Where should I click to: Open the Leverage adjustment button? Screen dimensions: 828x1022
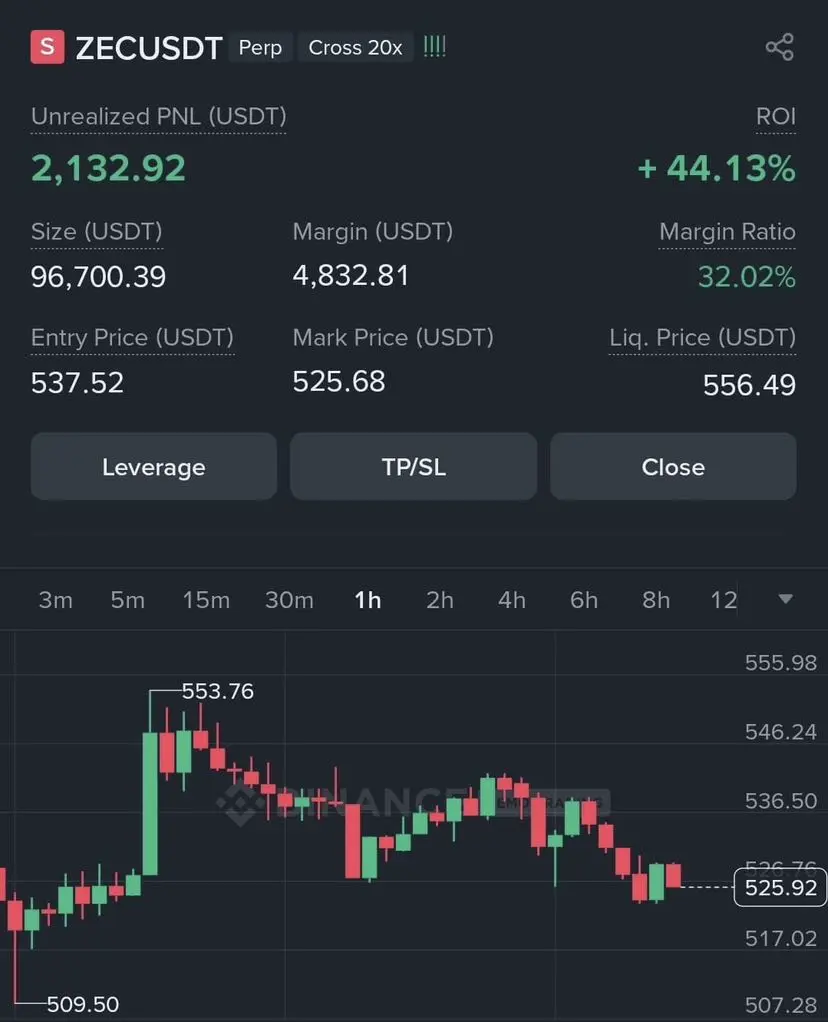pyautogui.click(x=154, y=467)
